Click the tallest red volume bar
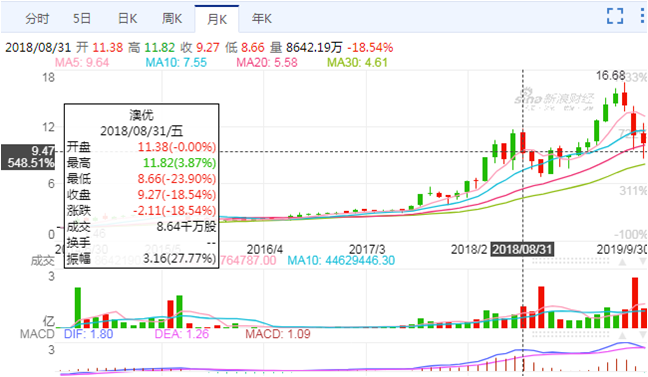Viewport: 648px width, 377px height. pos(635,303)
